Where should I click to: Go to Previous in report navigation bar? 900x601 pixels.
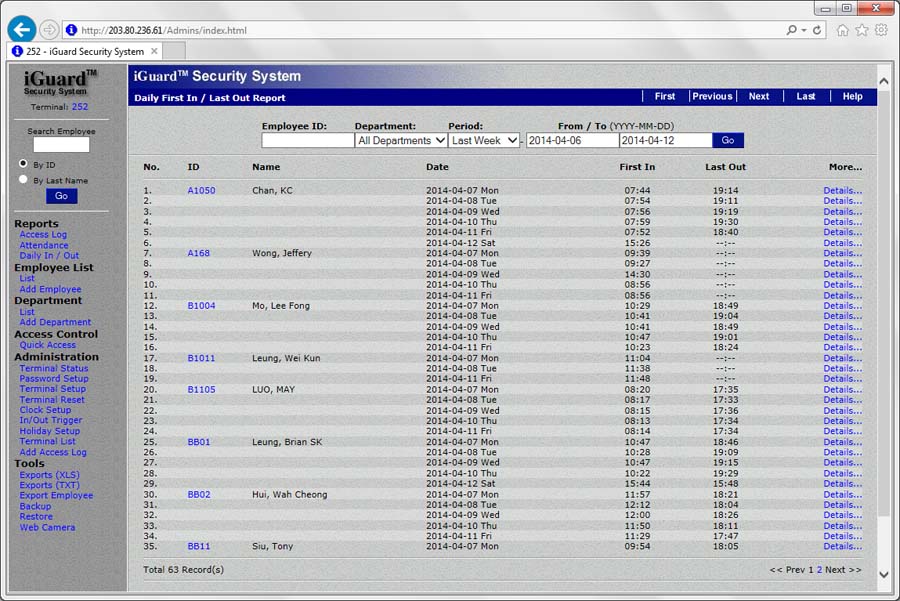(712, 96)
